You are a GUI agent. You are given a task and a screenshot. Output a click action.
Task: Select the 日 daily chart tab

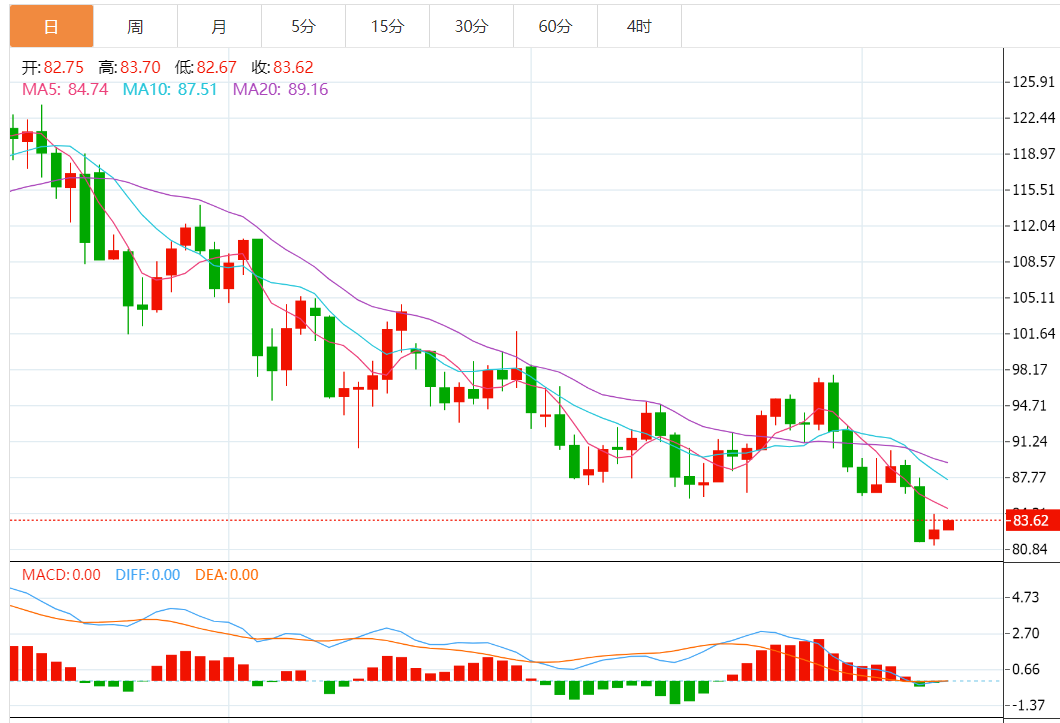pos(51,26)
